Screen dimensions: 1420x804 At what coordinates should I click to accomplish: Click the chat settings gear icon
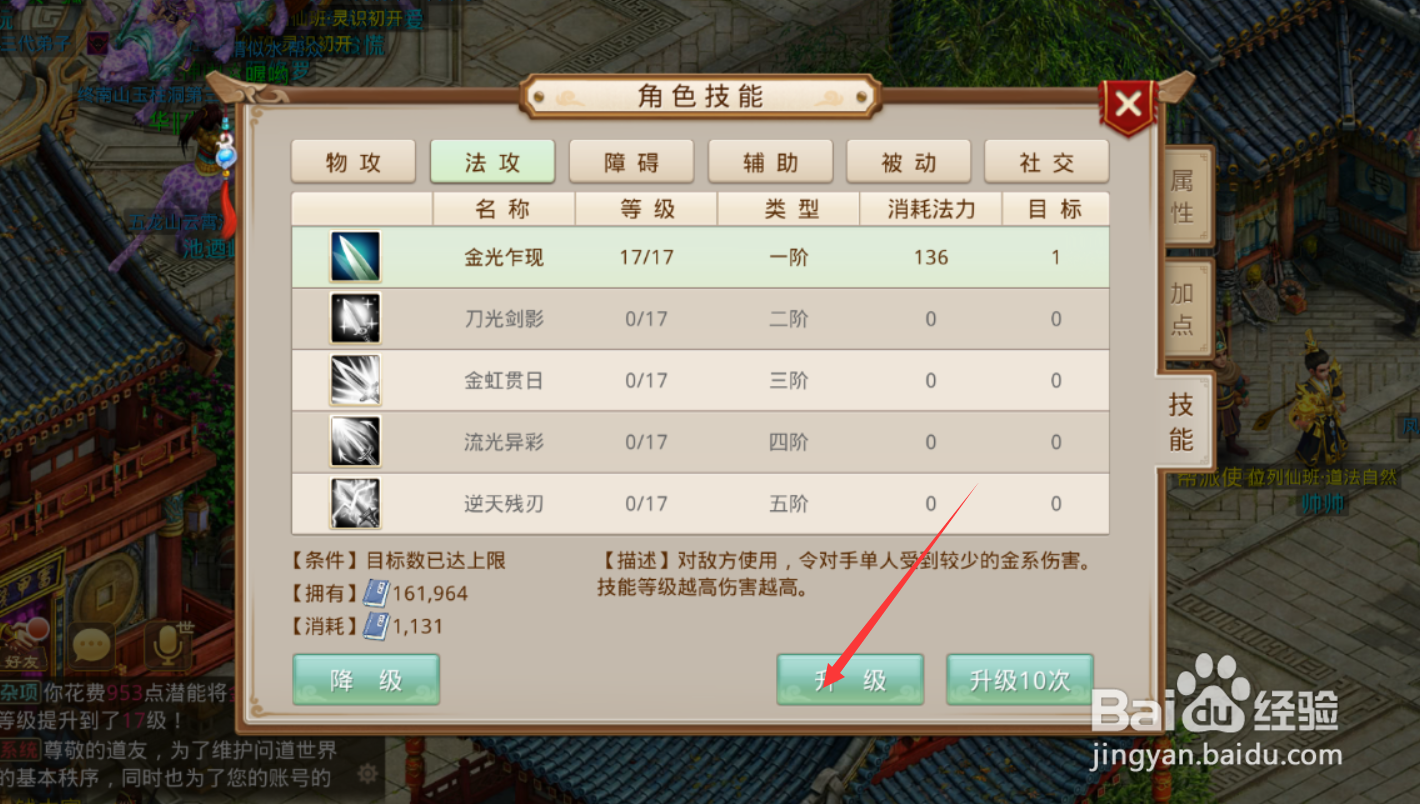click(x=367, y=773)
